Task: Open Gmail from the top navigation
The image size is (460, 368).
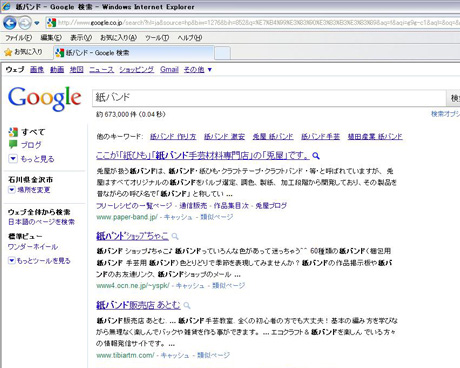Action: point(169,69)
